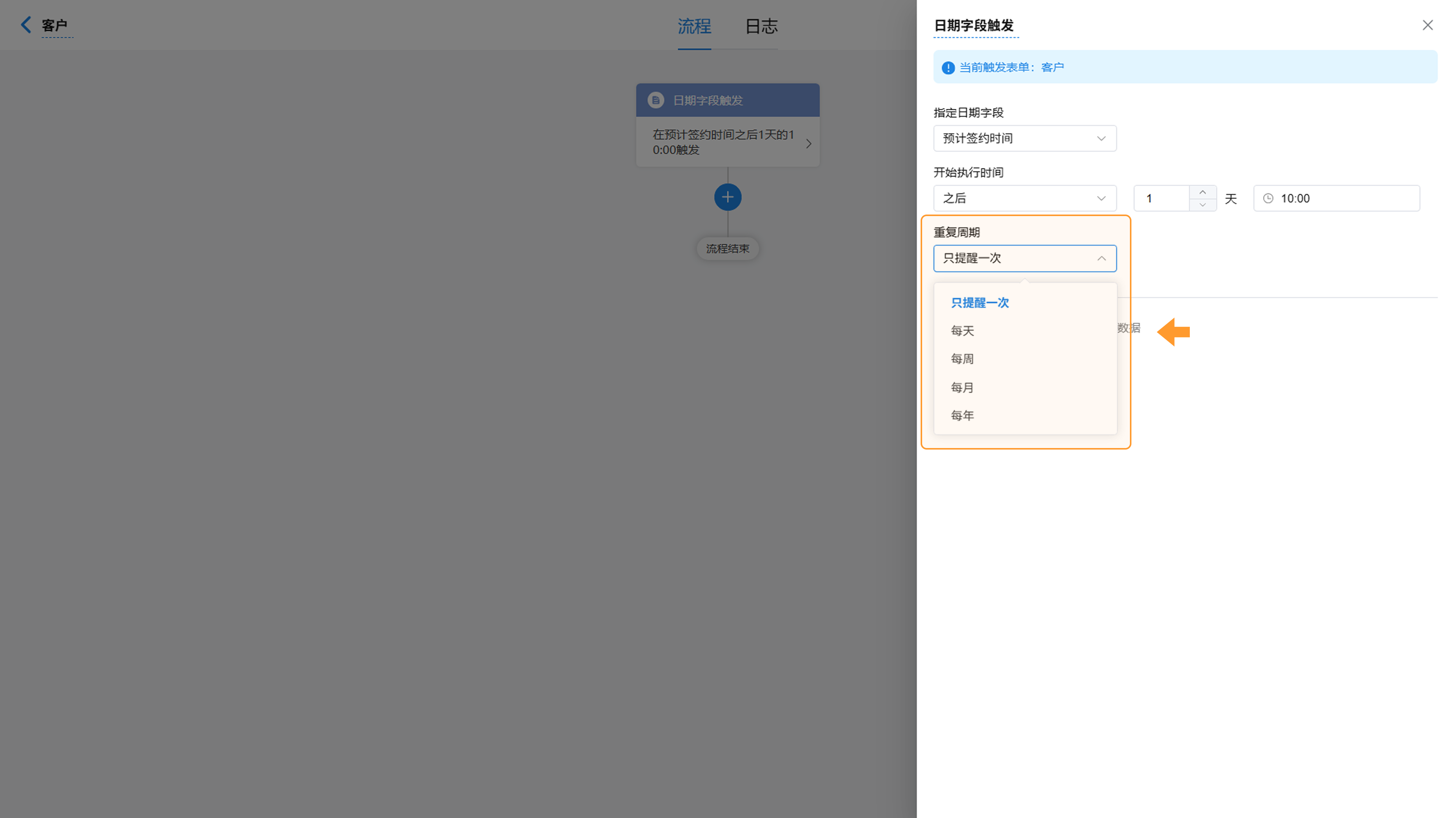Click the trigger description 在预计签约时间之后1天的10:00触发

pos(723,143)
